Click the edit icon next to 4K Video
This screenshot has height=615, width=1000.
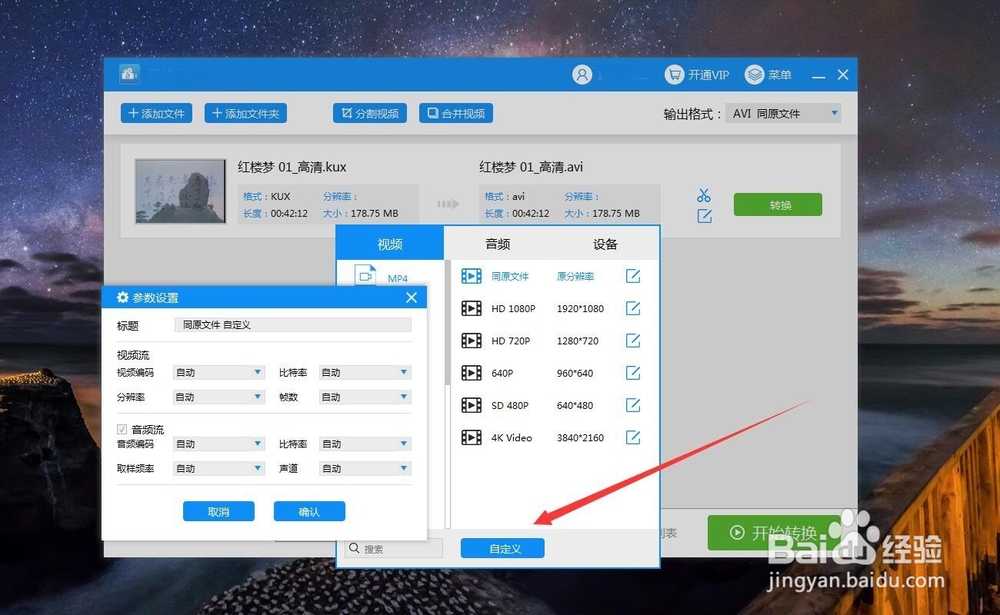(633, 437)
